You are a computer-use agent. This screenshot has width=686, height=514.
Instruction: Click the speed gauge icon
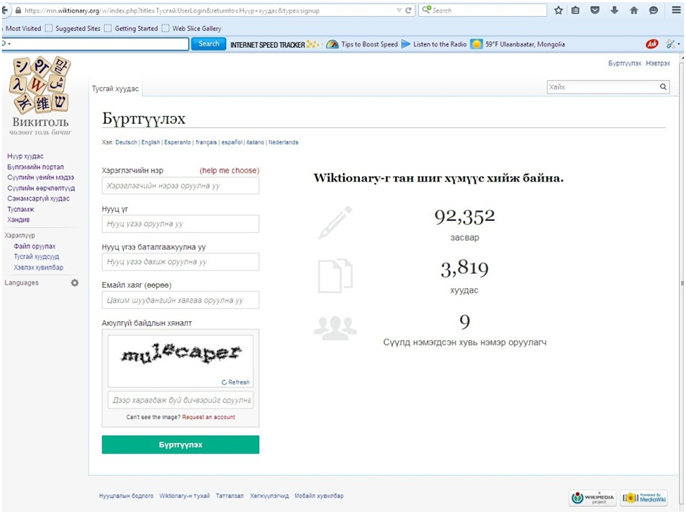(x=332, y=44)
